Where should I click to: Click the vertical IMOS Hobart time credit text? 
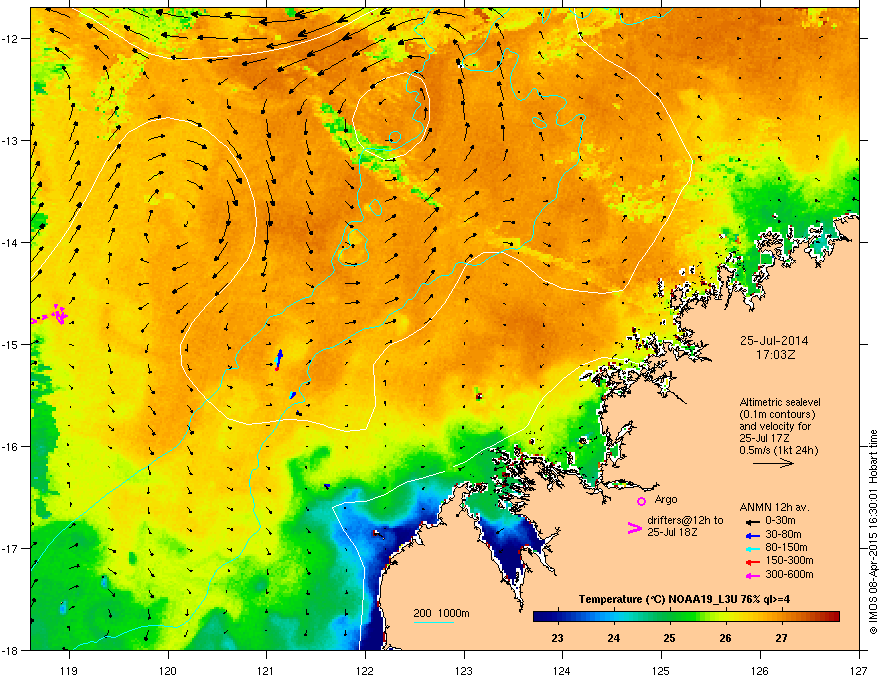tap(873, 532)
